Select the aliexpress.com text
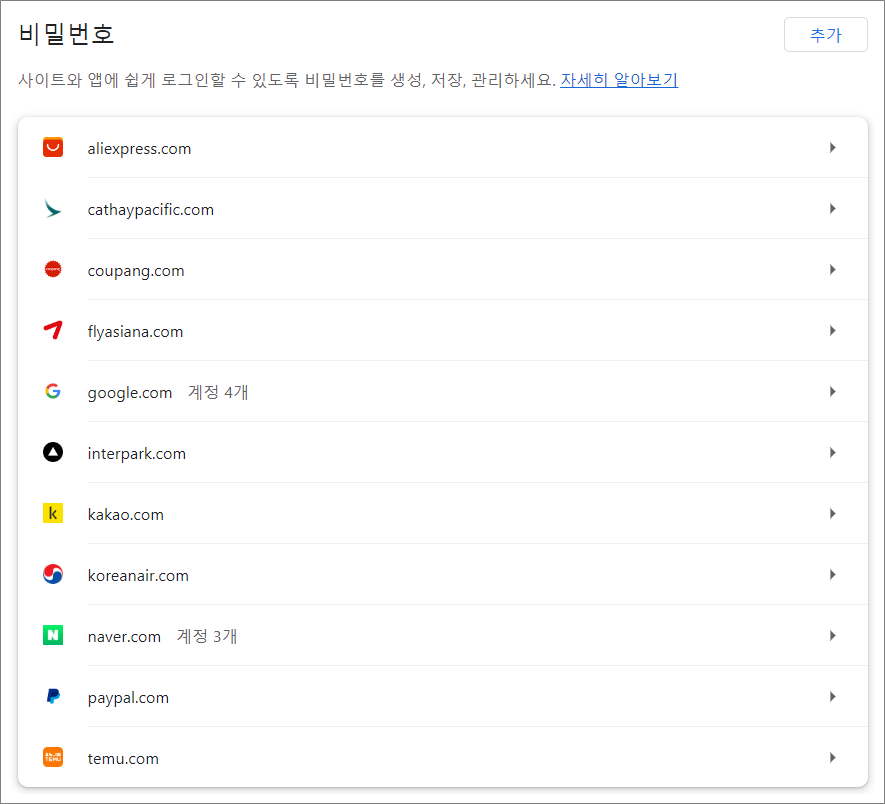The image size is (885, 804). pos(139,149)
